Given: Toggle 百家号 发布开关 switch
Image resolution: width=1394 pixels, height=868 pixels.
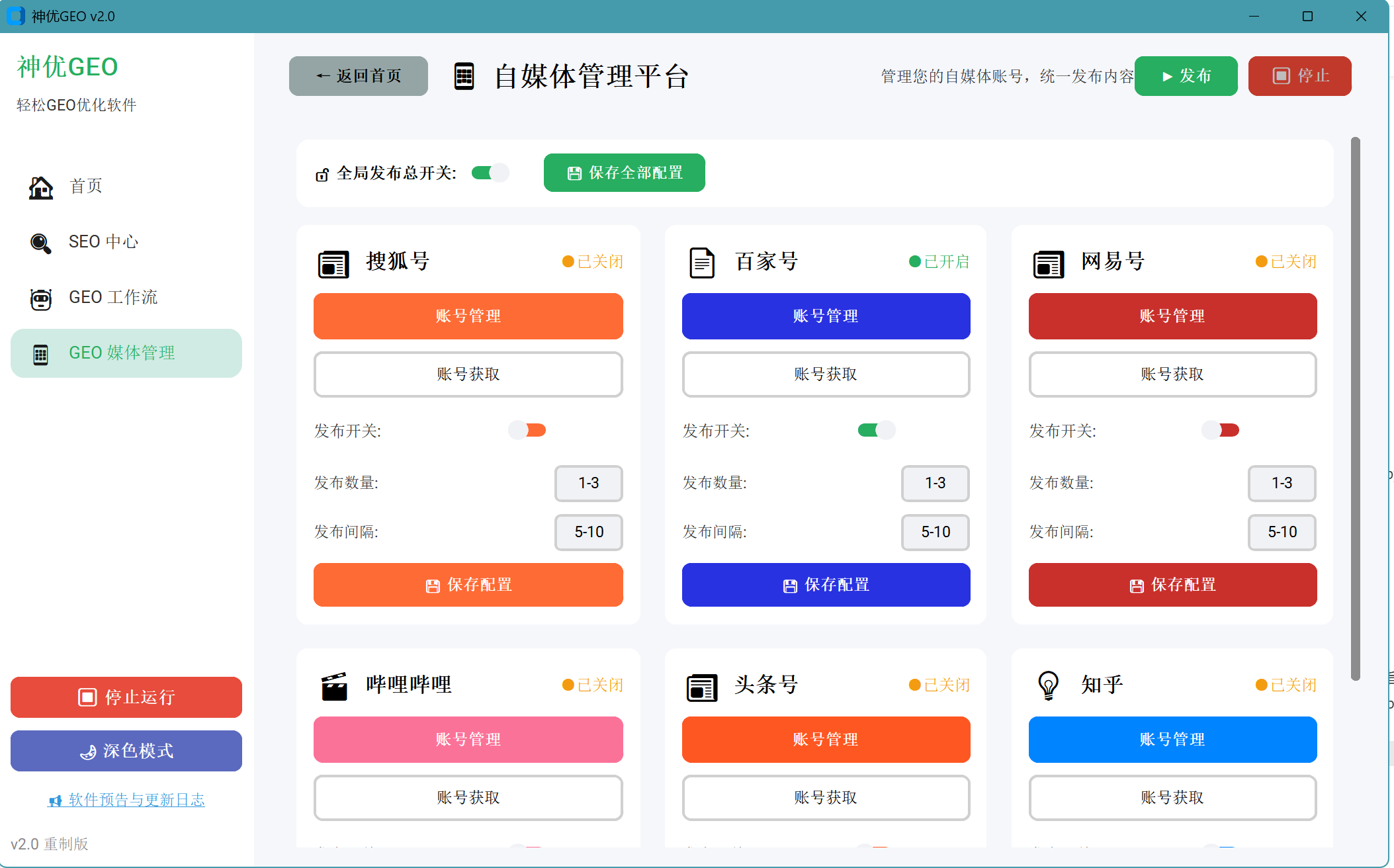Looking at the screenshot, I should (x=877, y=430).
